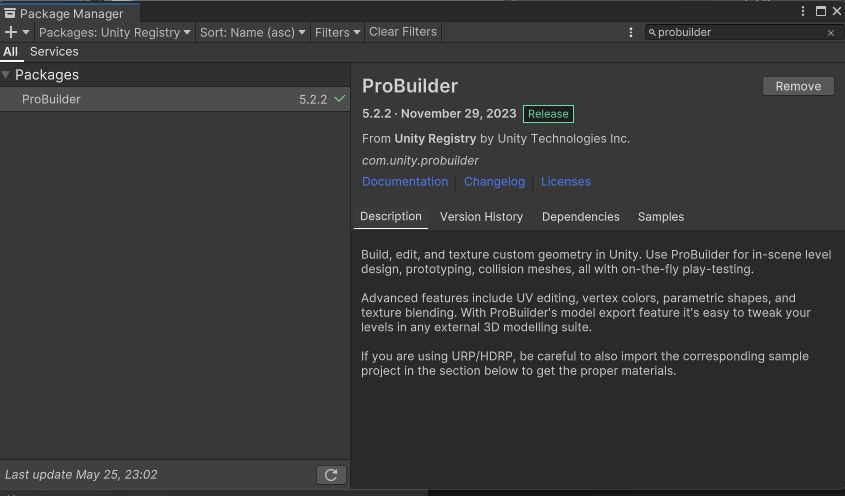The height and width of the screenshot is (496, 845).
Task: Open the add package dropdown arrow
Action: (x=26, y=32)
